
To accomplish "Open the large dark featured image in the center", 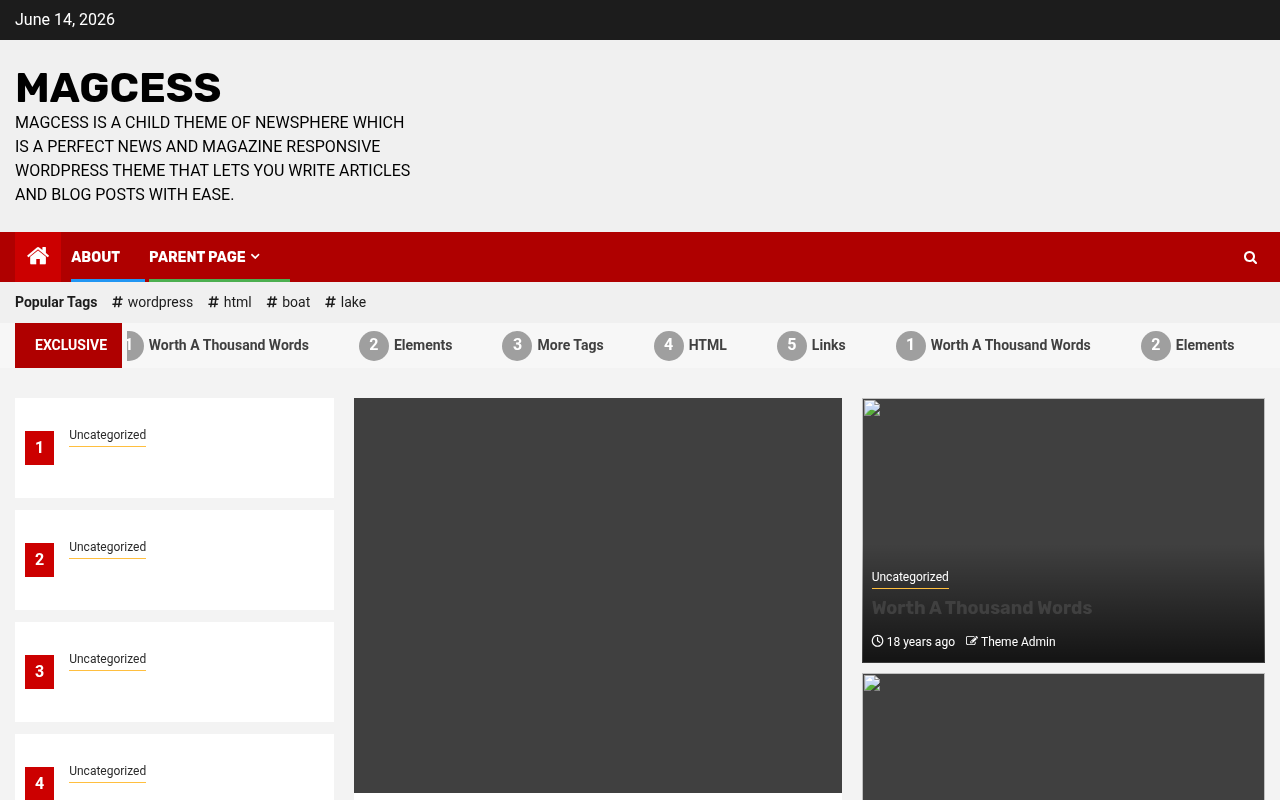I will (x=598, y=595).
